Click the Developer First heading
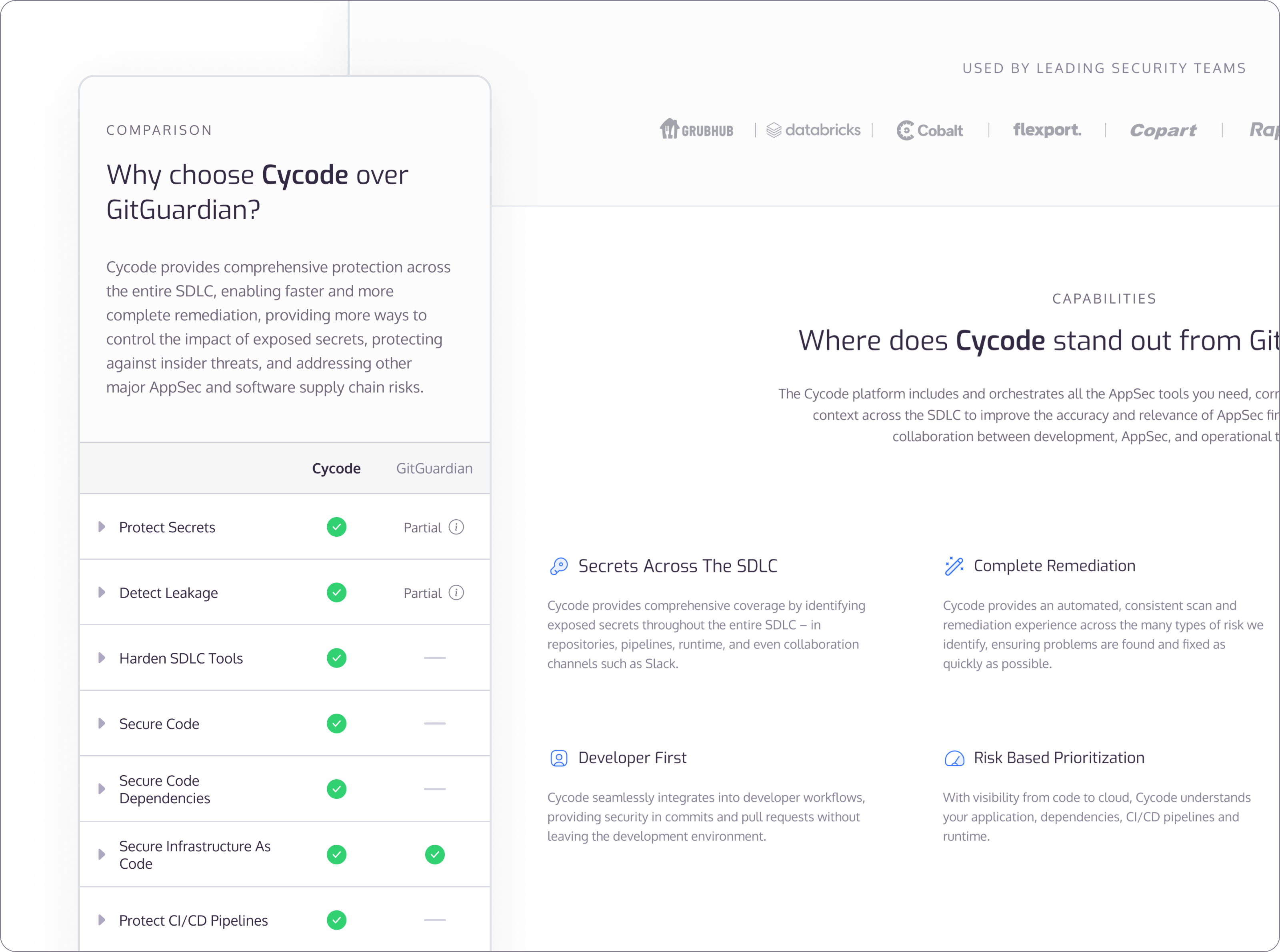This screenshot has width=1280, height=952. (x=632, y=758)
